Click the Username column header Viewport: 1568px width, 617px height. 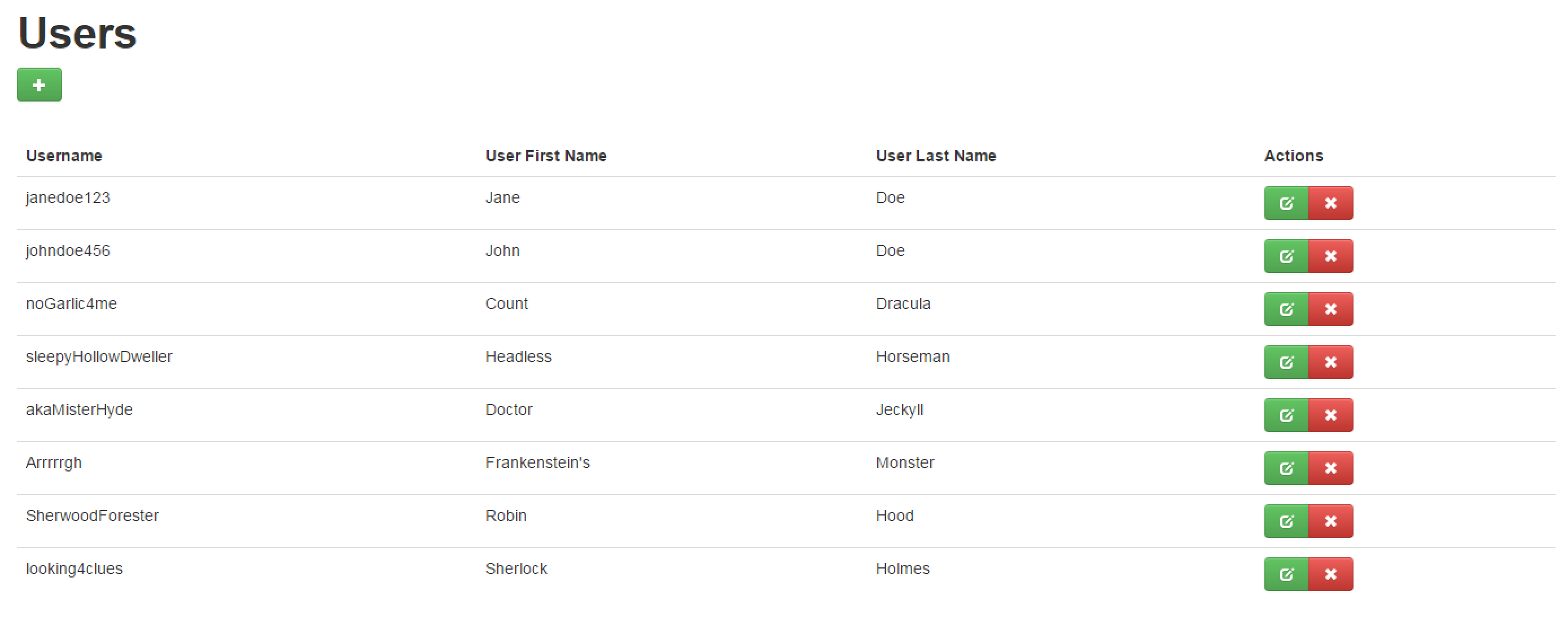[64, 156]
